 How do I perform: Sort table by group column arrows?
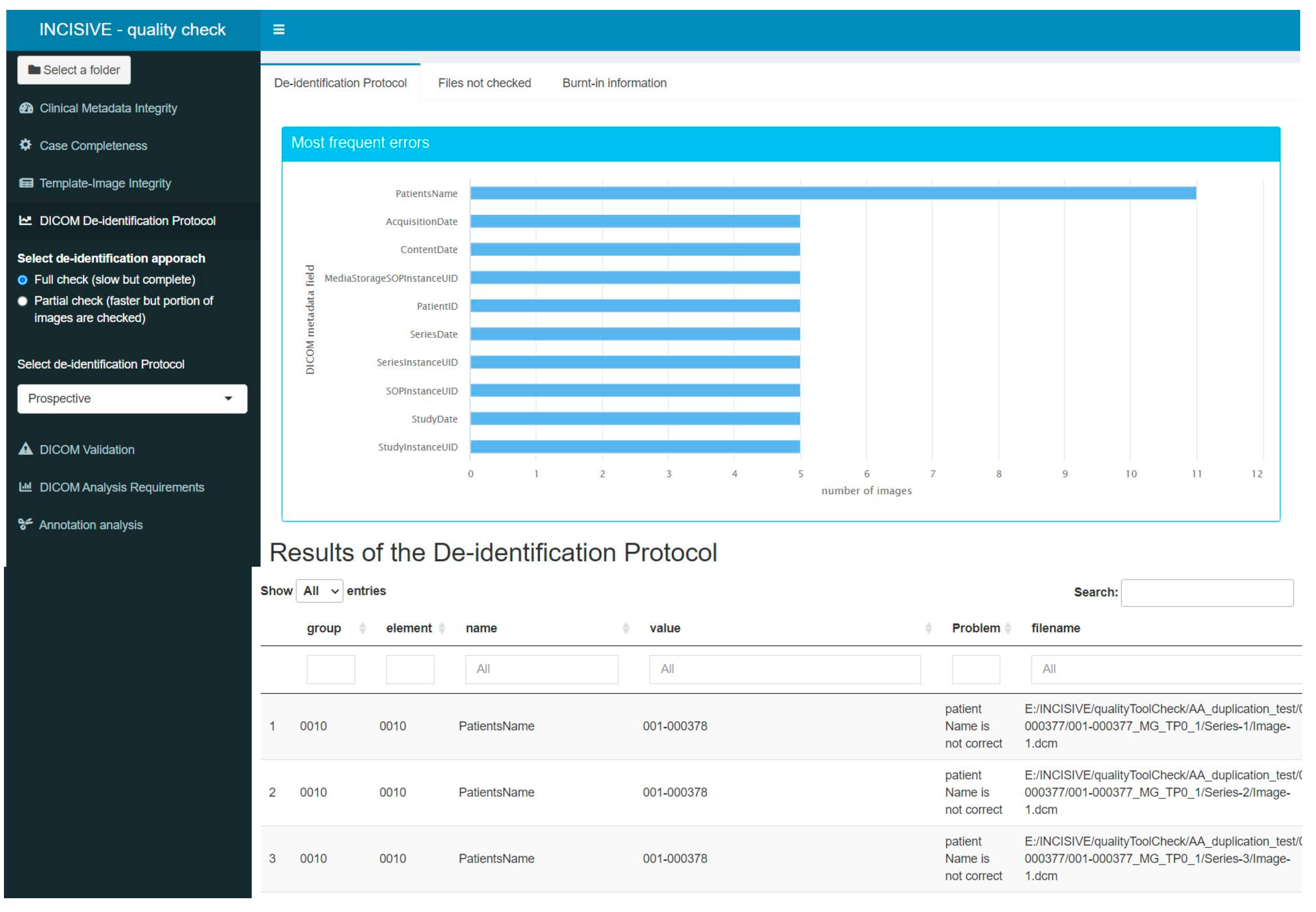coord(362,629)
